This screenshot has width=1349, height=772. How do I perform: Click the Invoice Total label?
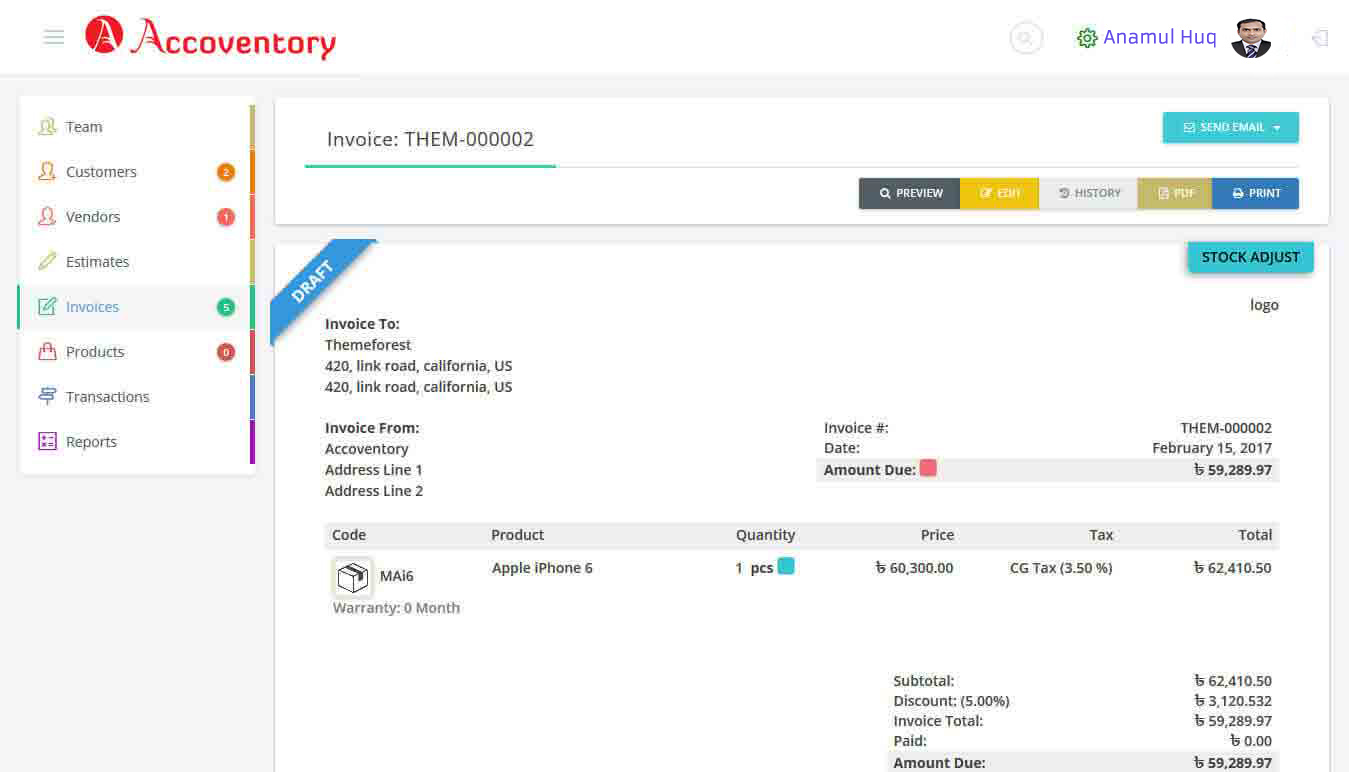(x=938, y=721)
